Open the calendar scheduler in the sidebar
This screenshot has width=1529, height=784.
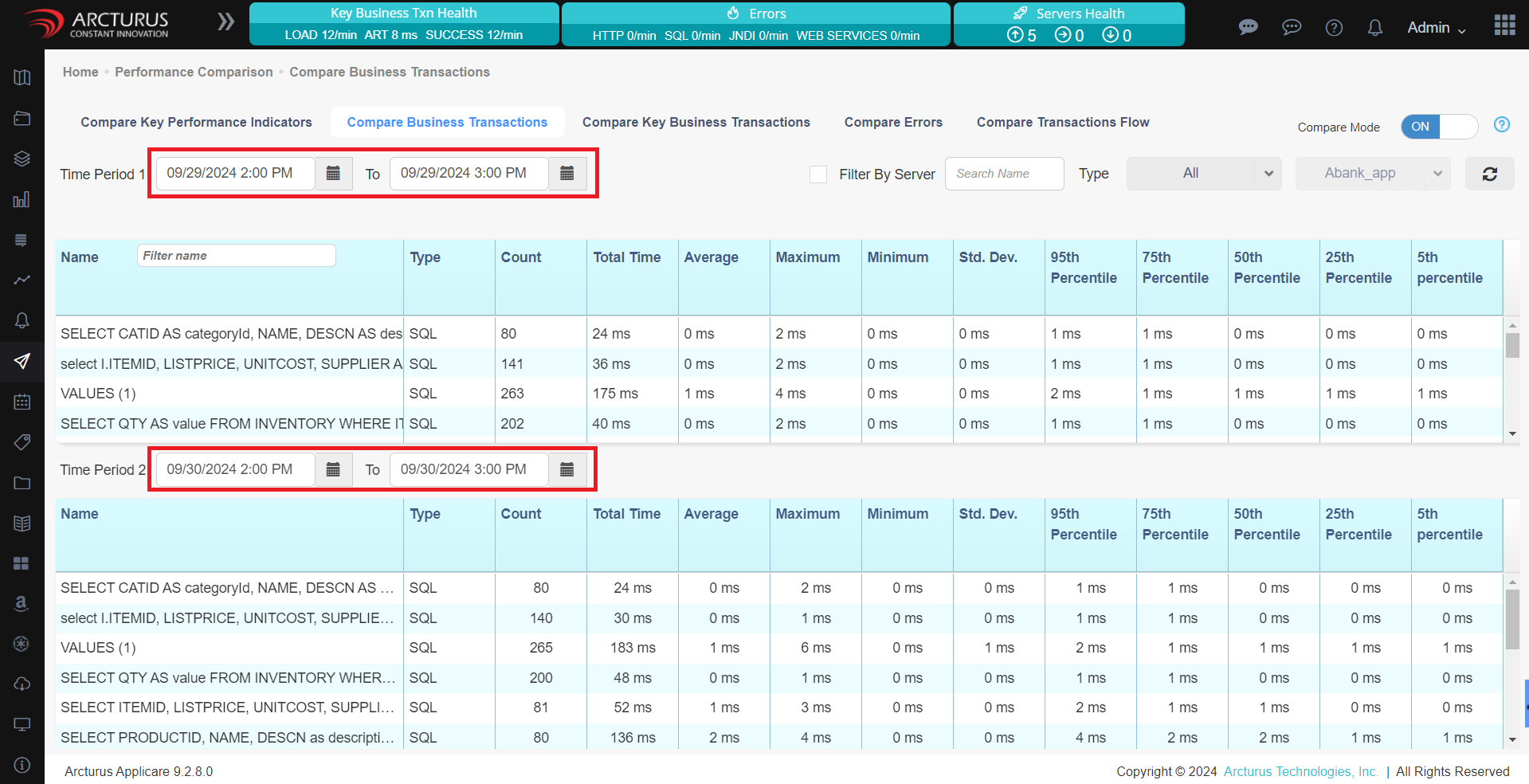pyautogui.click(x=22, y=402)
